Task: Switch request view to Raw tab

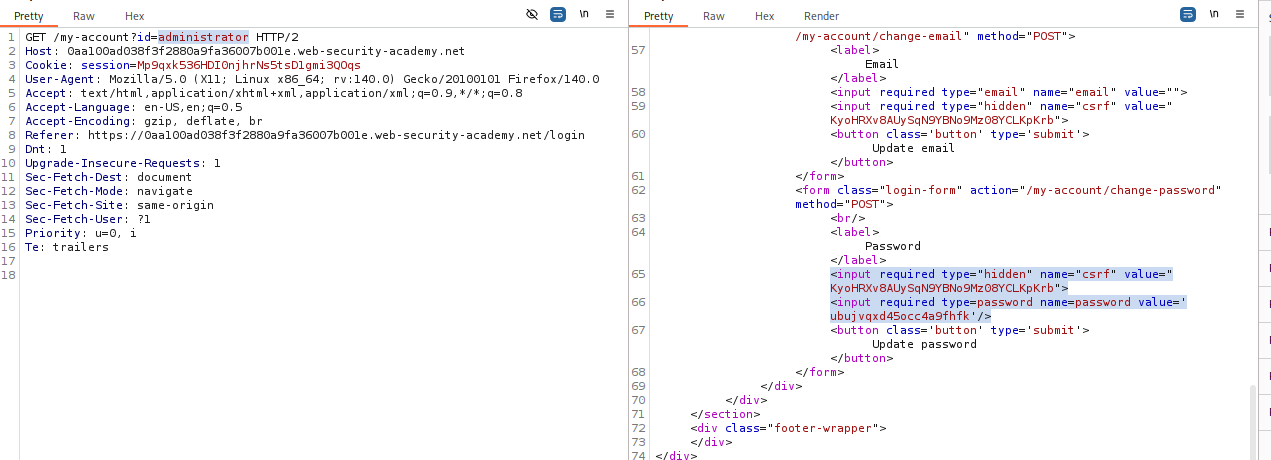Action: [x=84, y=16]
